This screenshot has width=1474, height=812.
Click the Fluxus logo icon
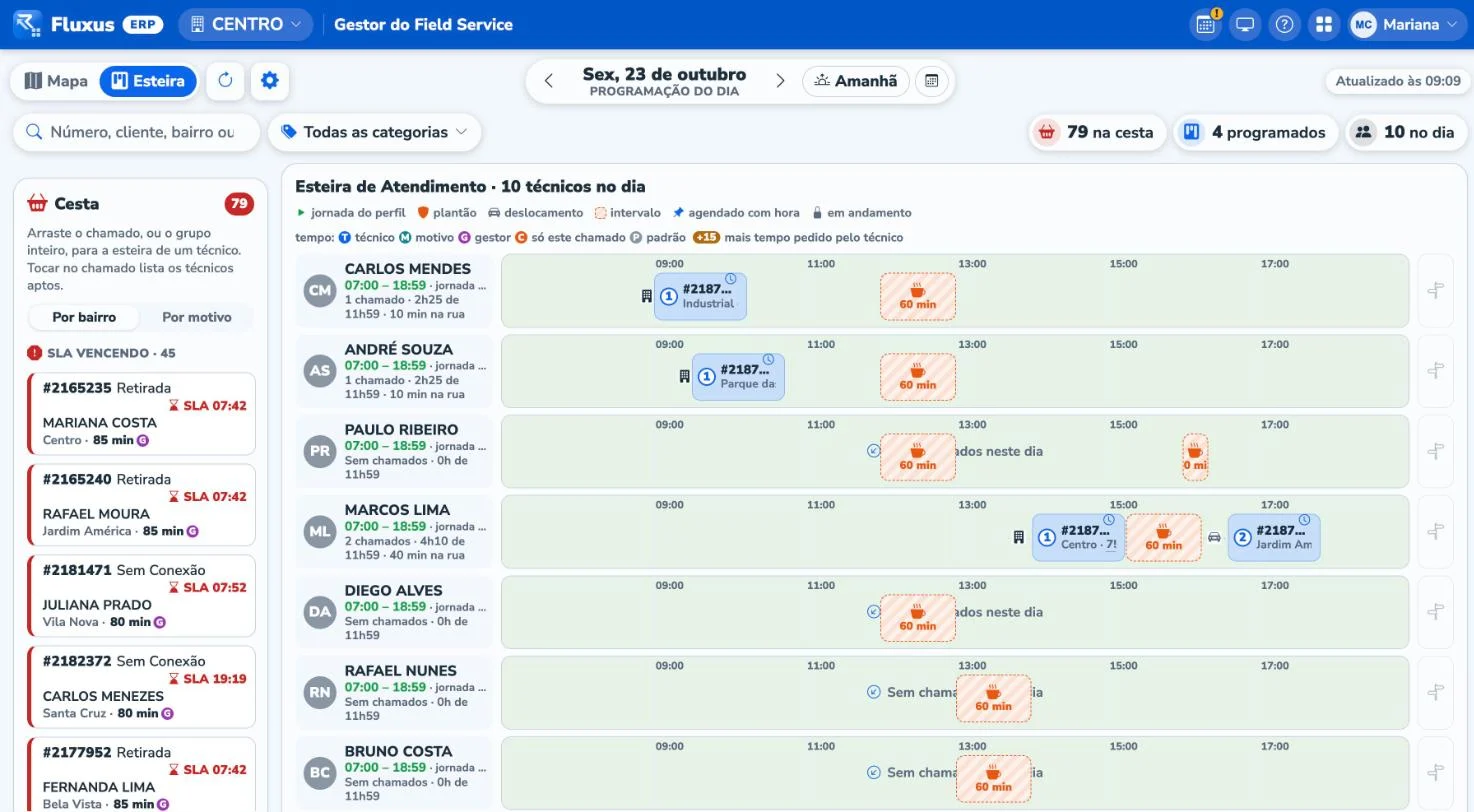pos(27,24)
